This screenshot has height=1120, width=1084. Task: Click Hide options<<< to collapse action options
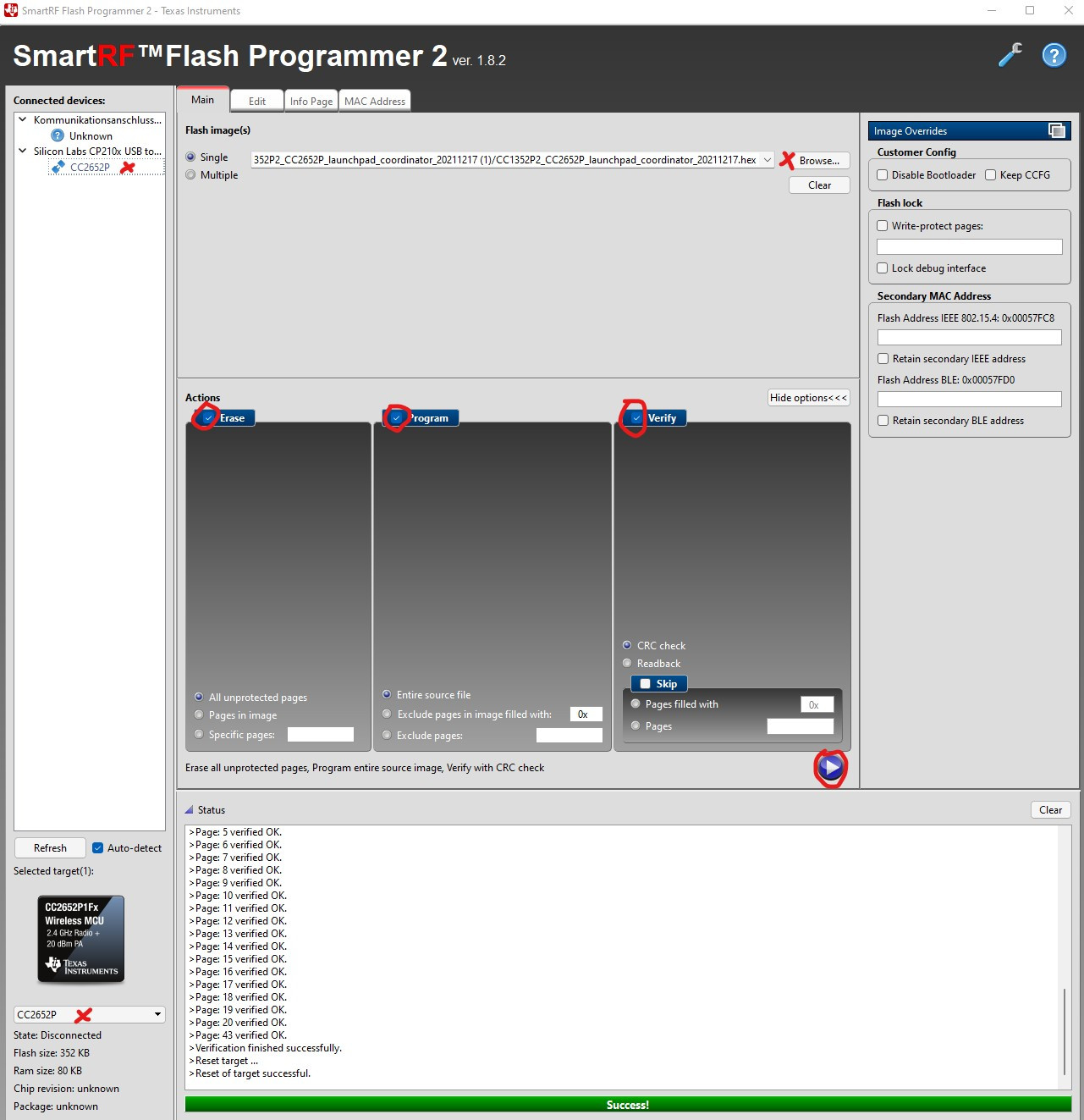tap(808, 398)
